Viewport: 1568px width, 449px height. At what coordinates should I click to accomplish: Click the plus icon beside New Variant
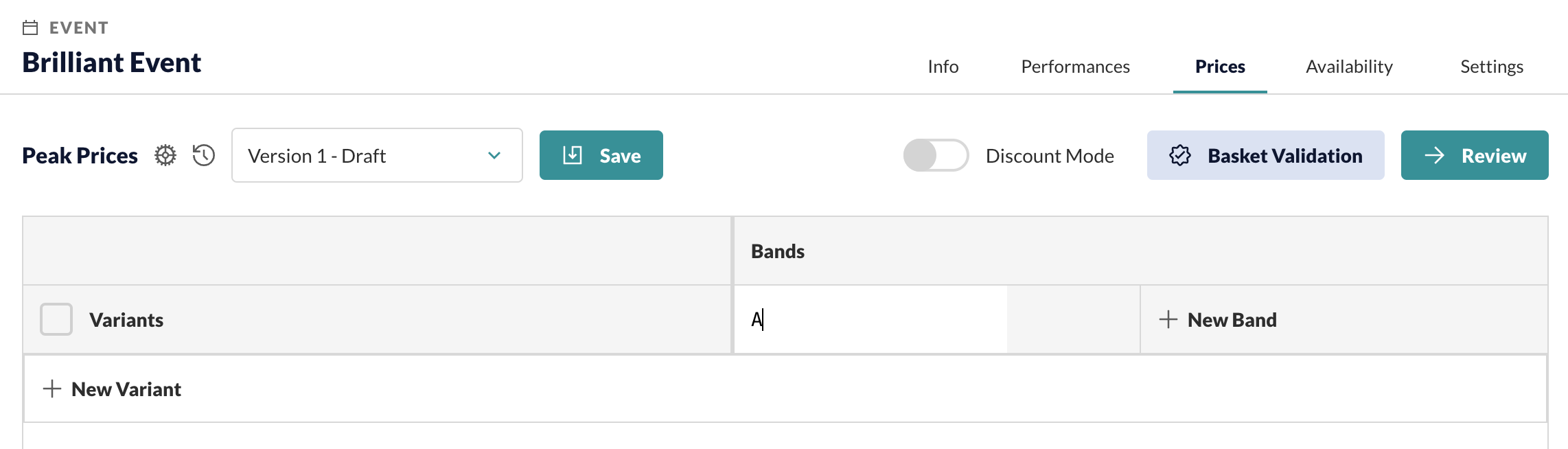(x=52, y=389)
